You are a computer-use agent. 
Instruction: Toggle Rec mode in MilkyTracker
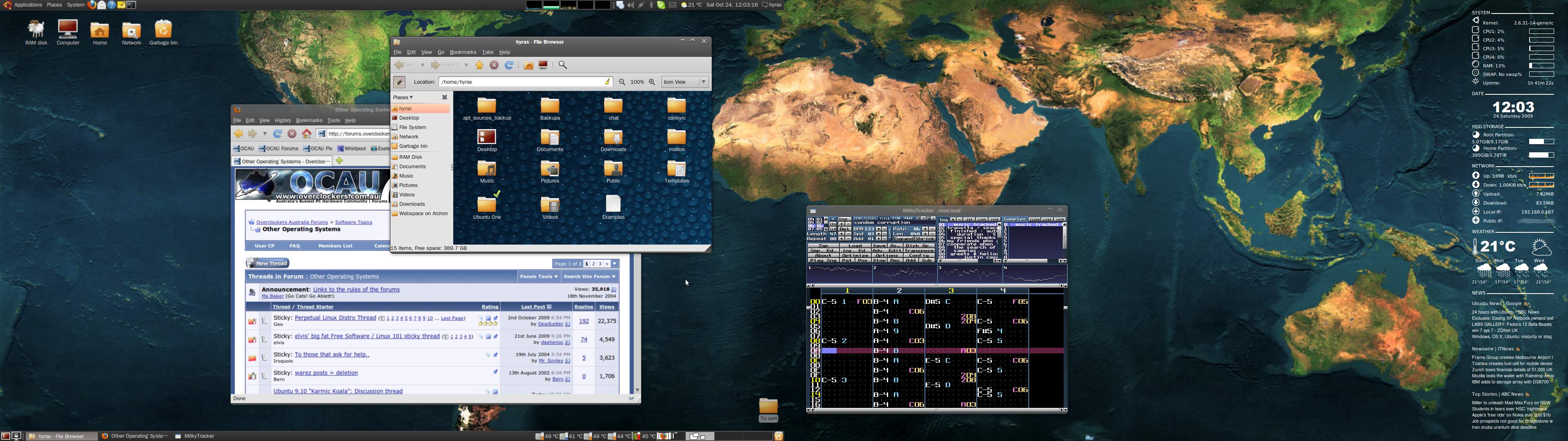[x=895, y=261]
